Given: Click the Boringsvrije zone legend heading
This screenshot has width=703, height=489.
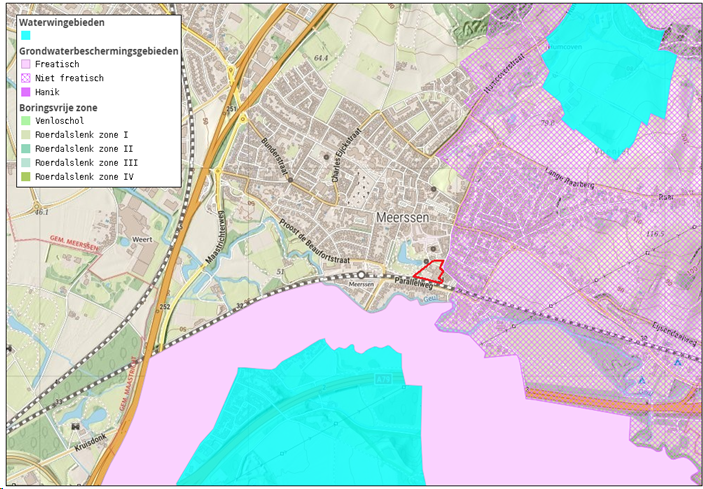Looking at the screenshot, I should 58,108.
